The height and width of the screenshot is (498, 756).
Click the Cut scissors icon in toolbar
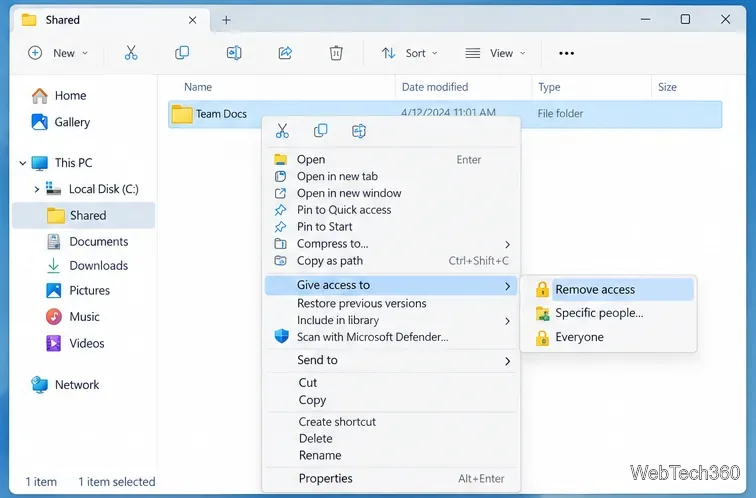(x=131, y=53)
